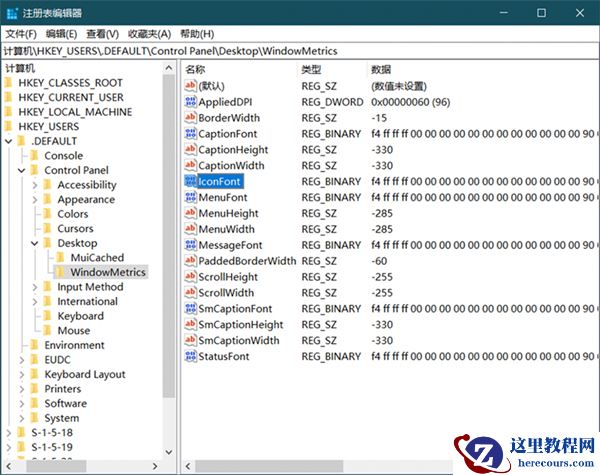Select the Mouse key in tree
600x475 pixels.
pyautogui.click(x=74, y=330)
